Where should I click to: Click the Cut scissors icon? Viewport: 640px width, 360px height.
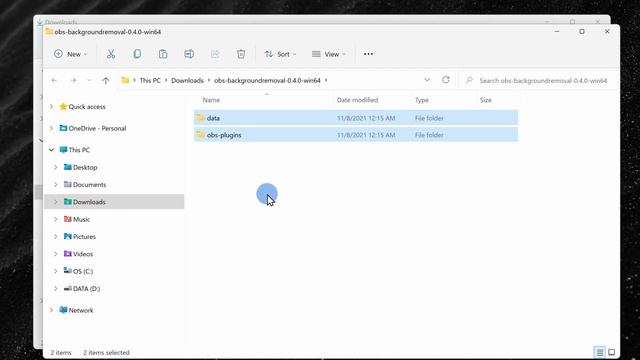[111, 54]
